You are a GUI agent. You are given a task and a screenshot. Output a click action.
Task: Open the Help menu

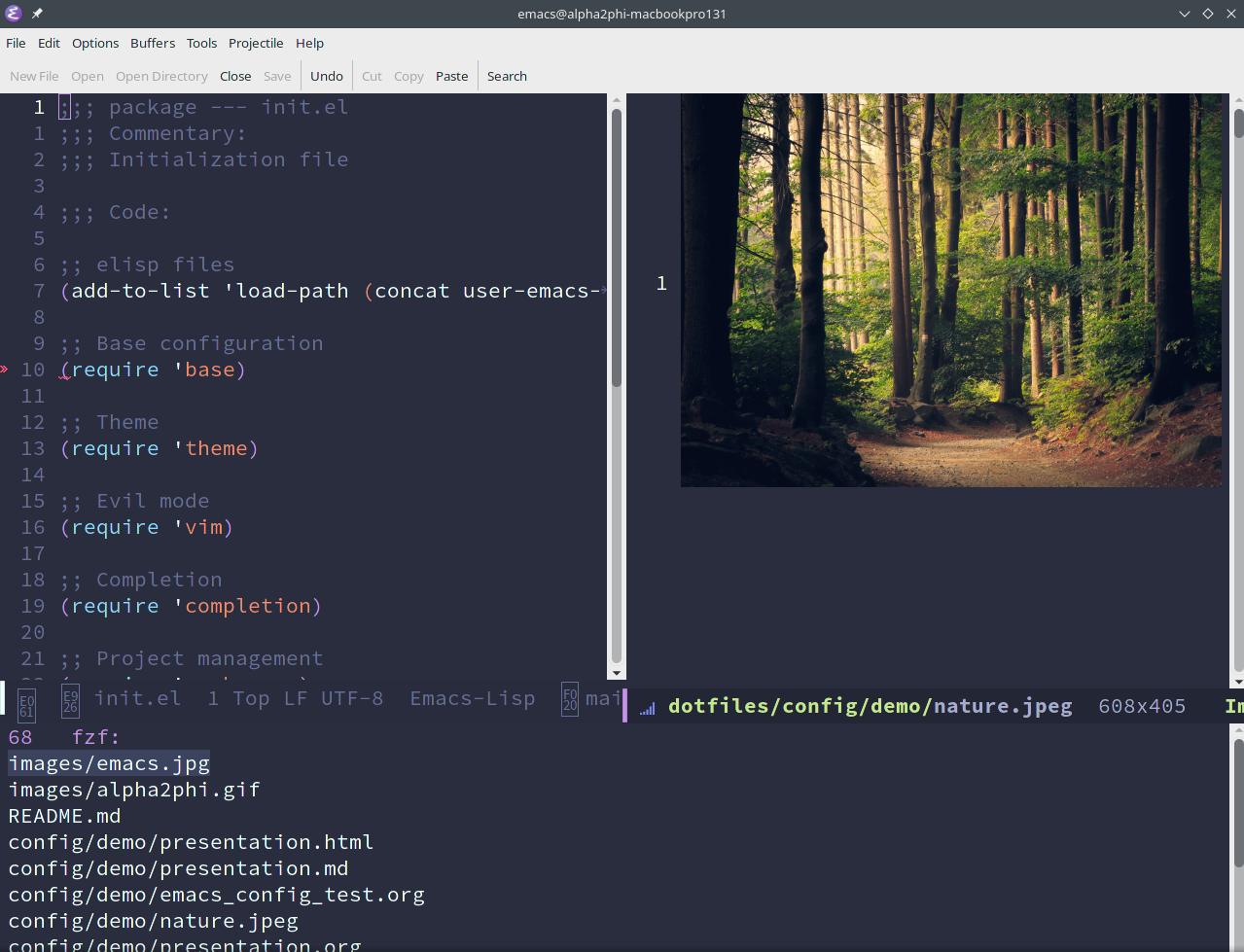point(309,43)
